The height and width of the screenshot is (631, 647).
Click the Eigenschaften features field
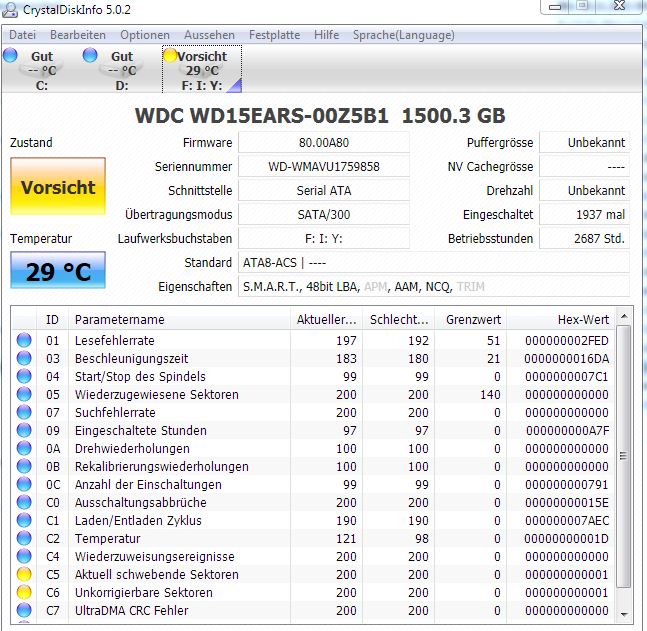pos(434,286)
